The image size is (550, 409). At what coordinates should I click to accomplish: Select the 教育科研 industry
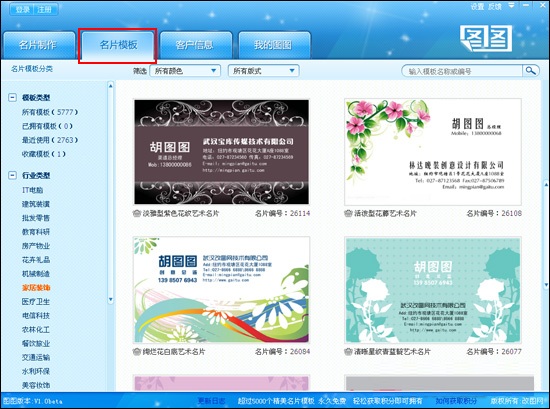[x=36, y=232]
